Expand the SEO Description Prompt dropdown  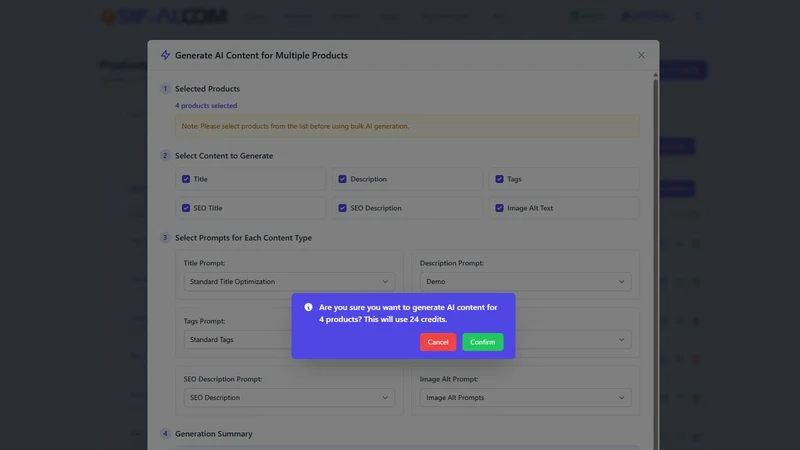click(289, 397)
